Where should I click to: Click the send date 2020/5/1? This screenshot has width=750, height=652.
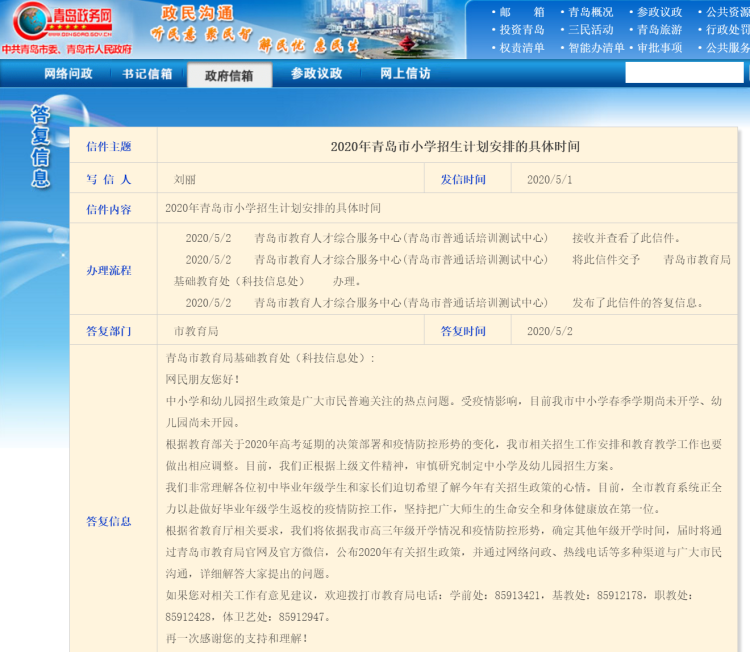point(550,179)
